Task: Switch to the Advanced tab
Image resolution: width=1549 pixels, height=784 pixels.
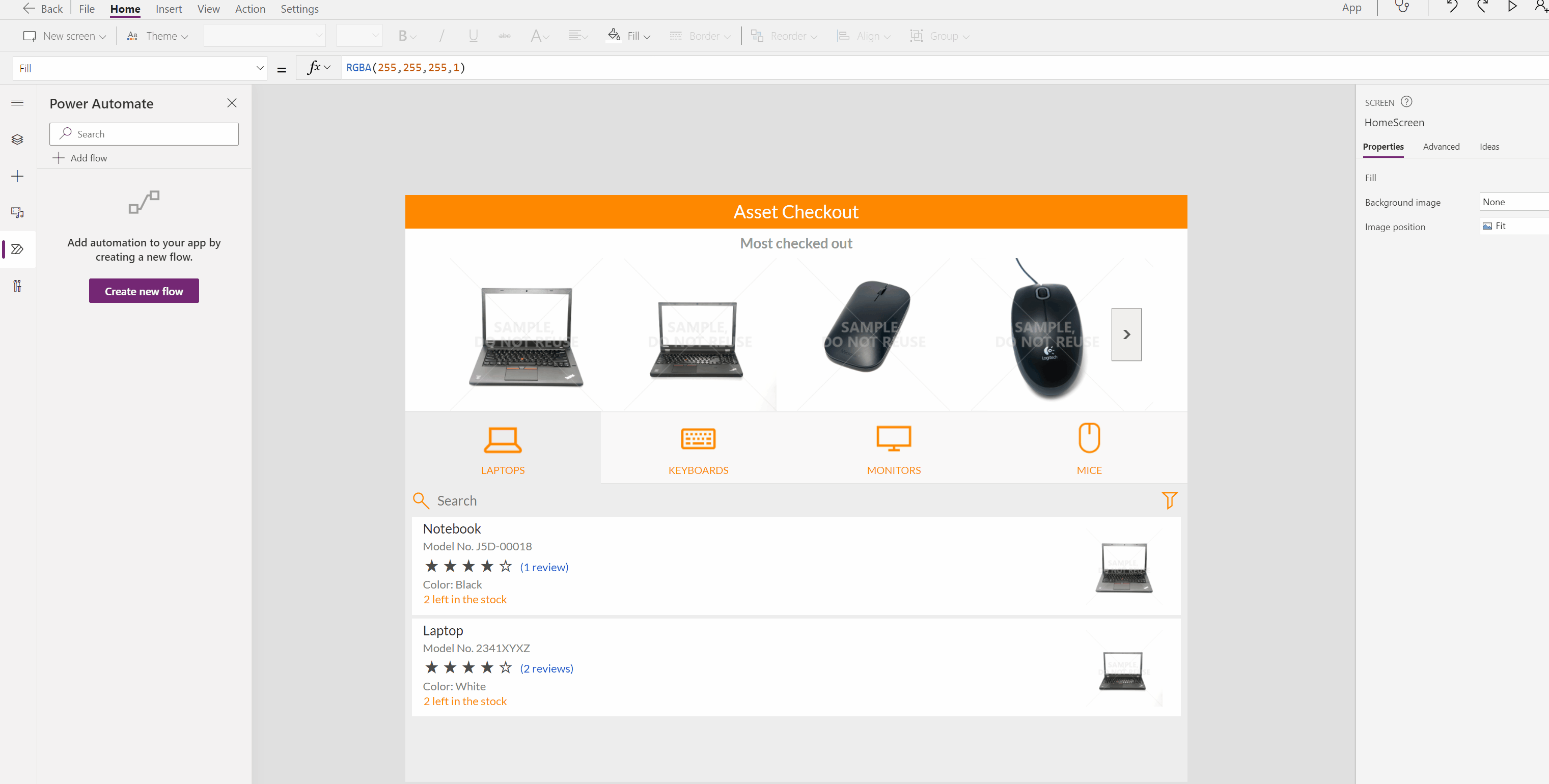Action: [x=1441, y=147]
